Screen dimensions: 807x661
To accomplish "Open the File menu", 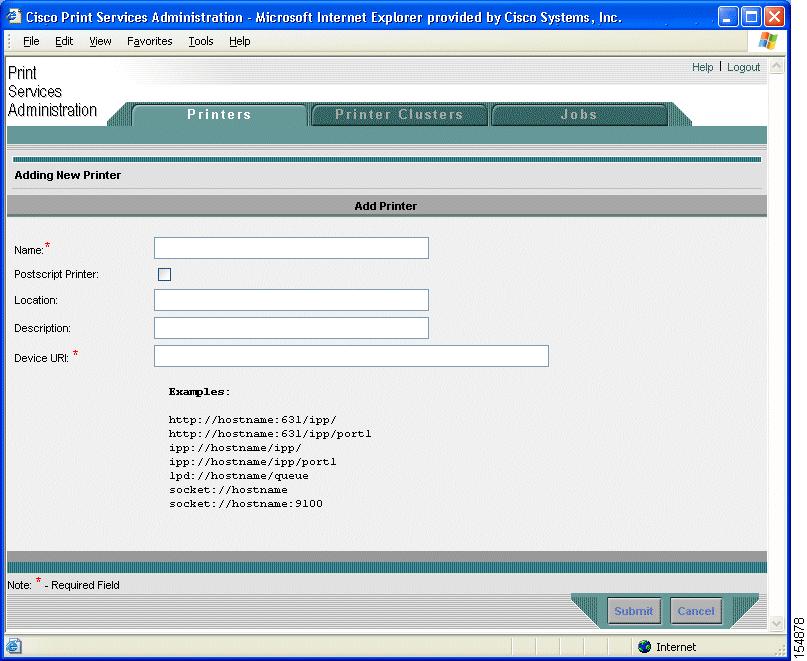I will tap(31, 41).
